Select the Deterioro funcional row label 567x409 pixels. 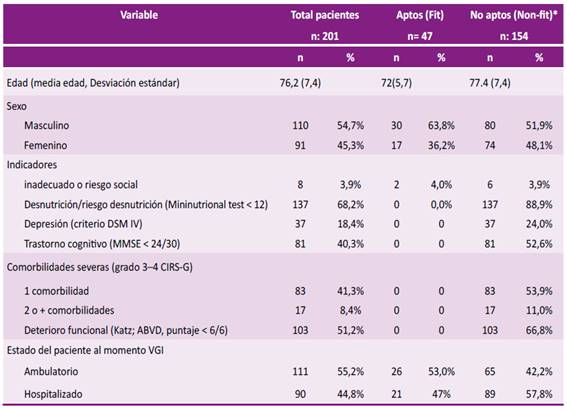pos(125,330)
